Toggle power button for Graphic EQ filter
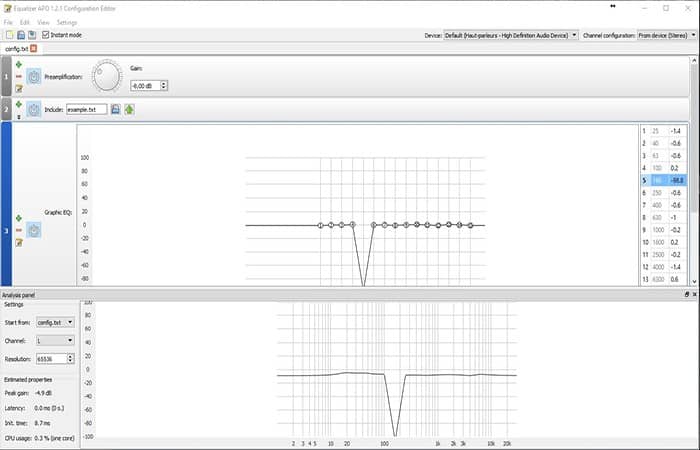Screen dimensions: 700x450 point(34,230)
